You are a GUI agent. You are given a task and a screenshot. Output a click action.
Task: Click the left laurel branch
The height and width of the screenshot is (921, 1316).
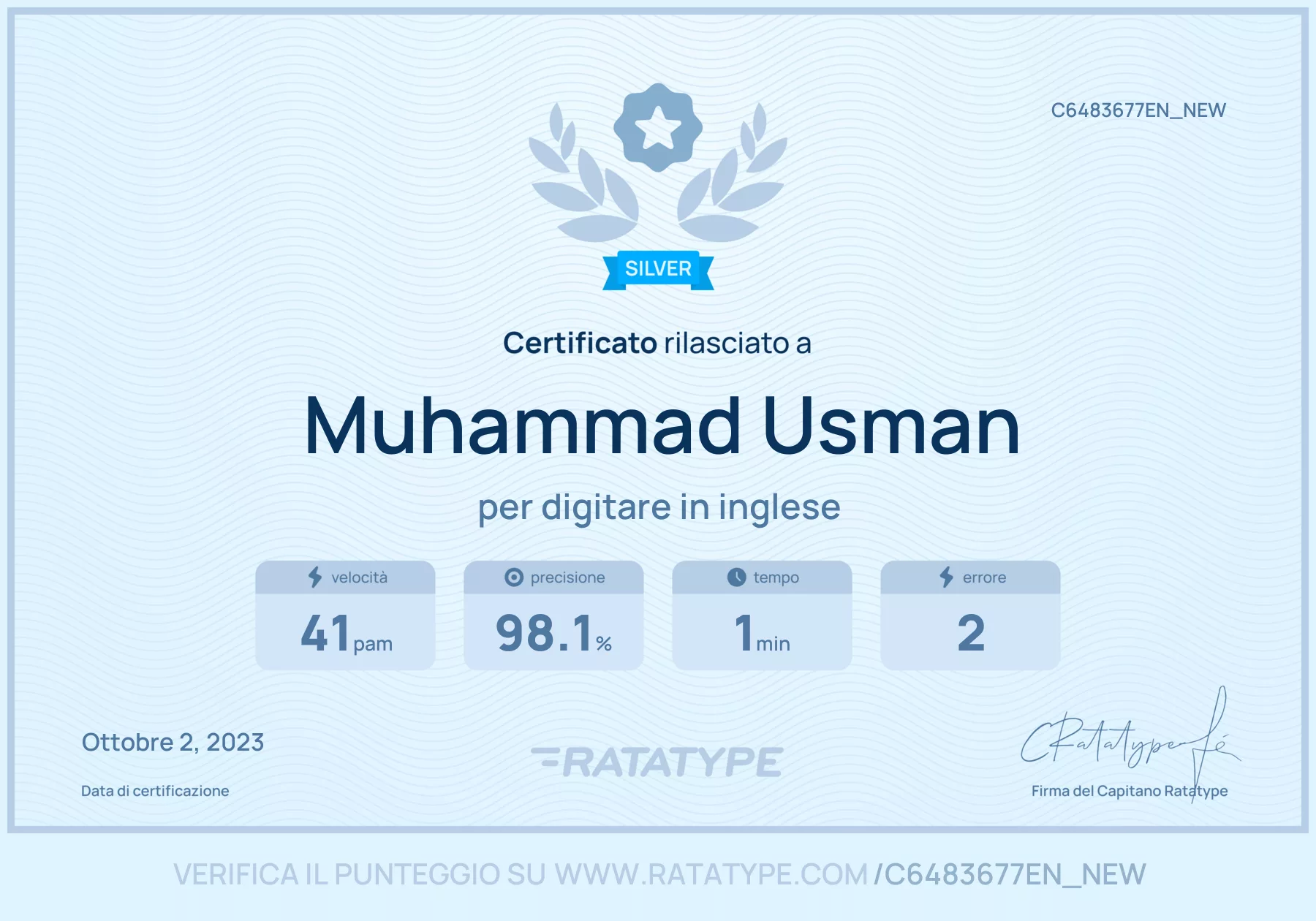pyautogui.click(x=583, y=174)
